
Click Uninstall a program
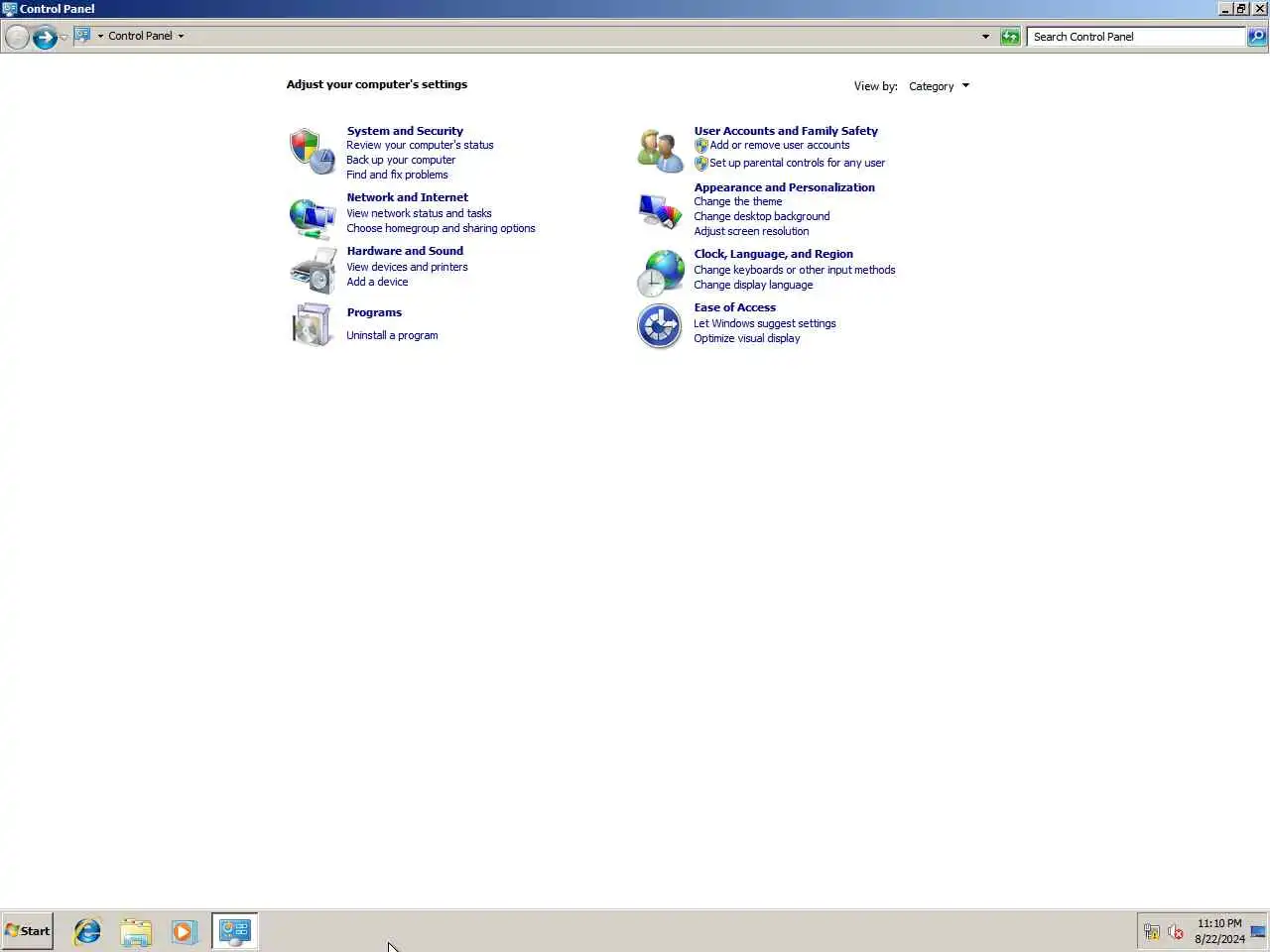coord(392,335)
